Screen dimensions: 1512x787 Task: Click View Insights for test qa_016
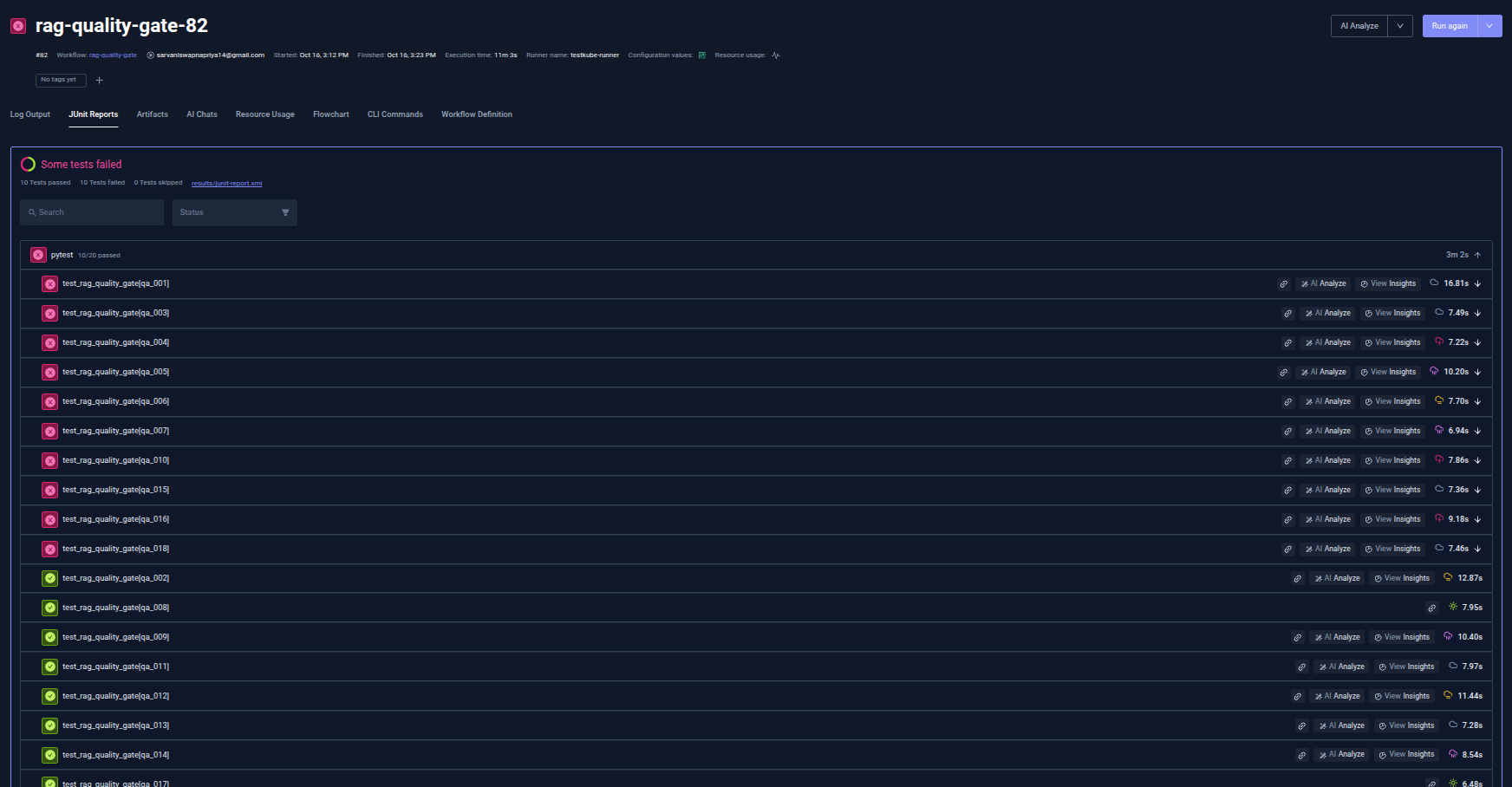[x=1392, y=519]
